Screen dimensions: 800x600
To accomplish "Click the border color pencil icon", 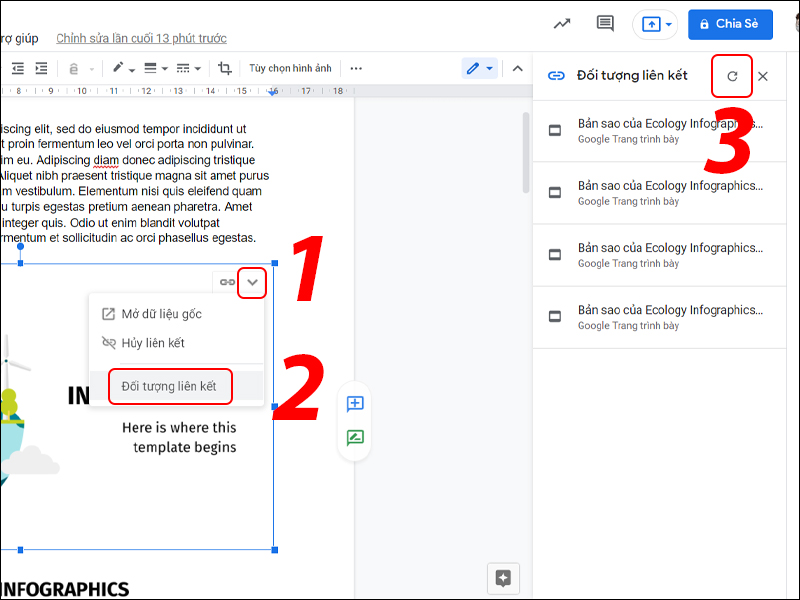I will click(x=118, y=68).
